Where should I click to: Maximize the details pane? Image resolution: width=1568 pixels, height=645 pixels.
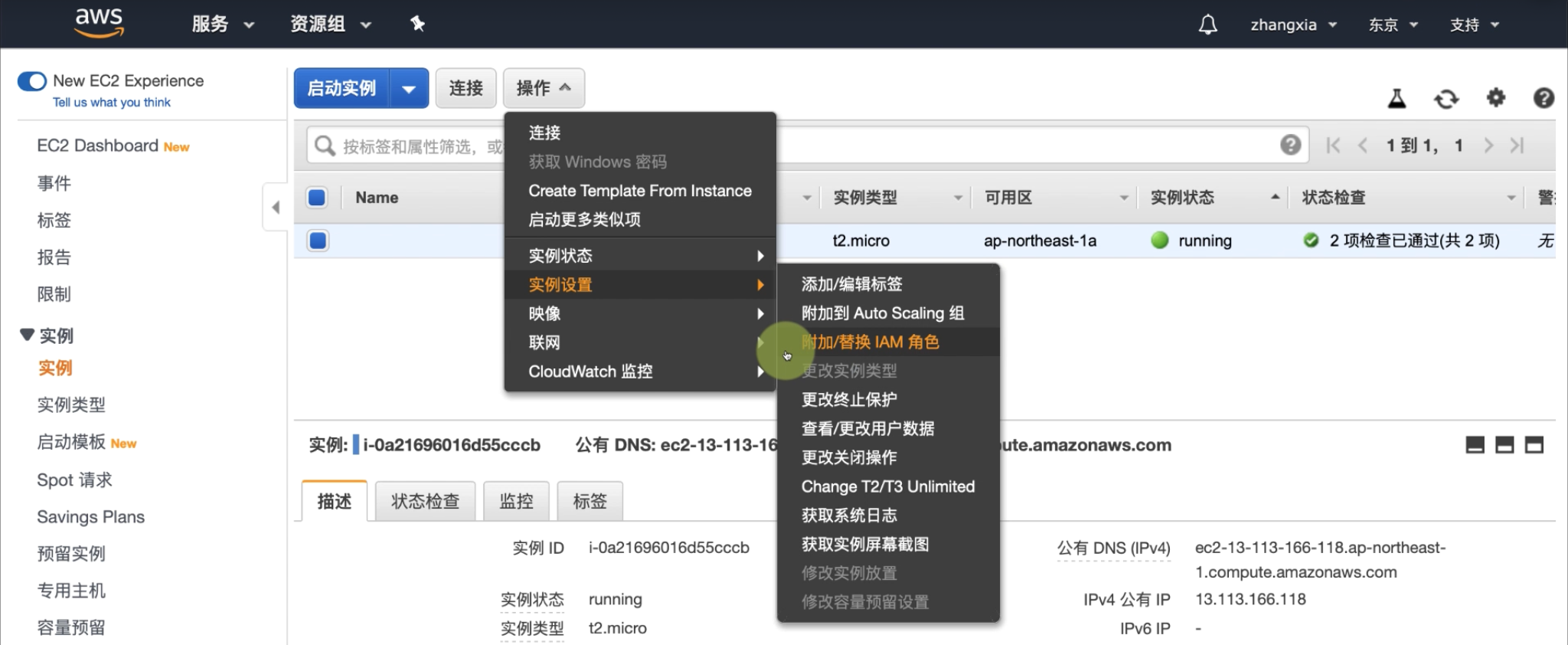click(x=1534, y=445)
